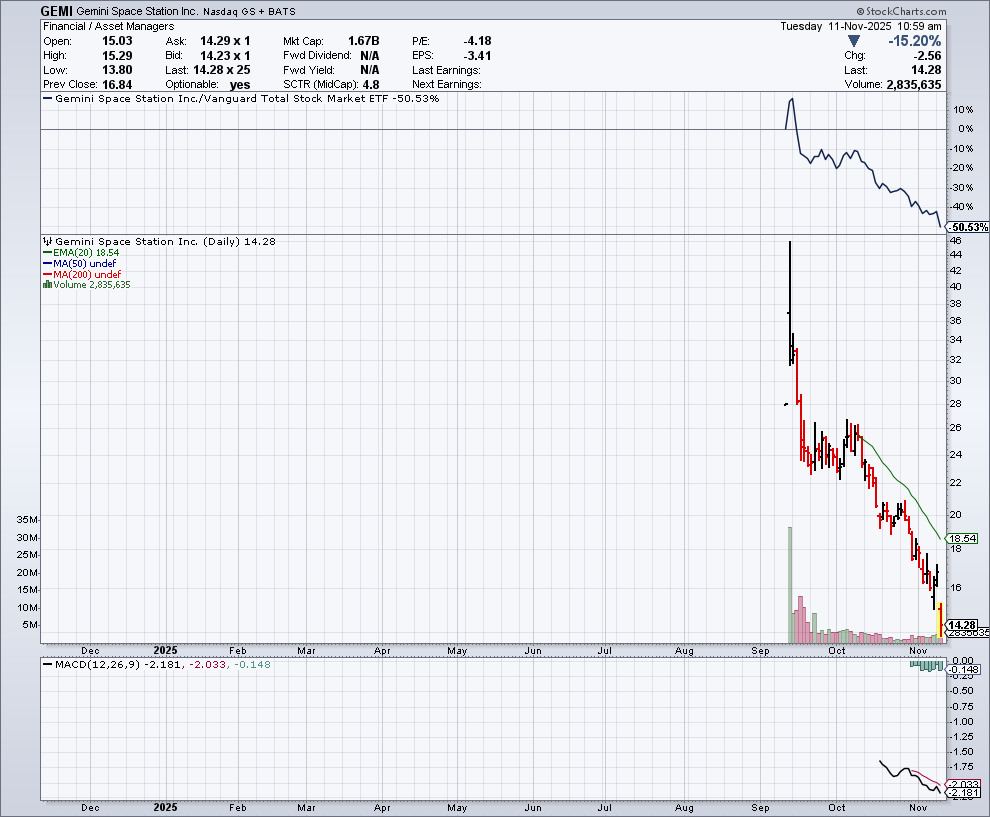Screen dimensions: 990x817
Task: Click the GEMI ticker symbol title
Action: (54, 10)
